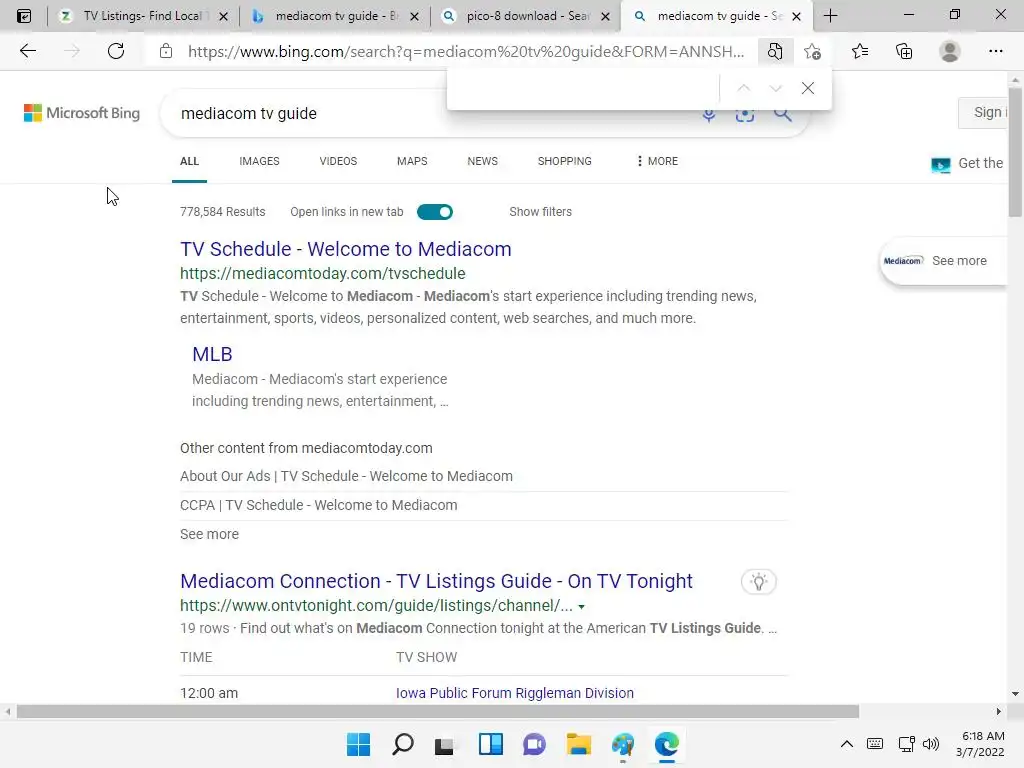Click the scroll down arrow on vertical scrollbar
The height and width of the screenshot is (768, 1024).
click(1015, 694)
